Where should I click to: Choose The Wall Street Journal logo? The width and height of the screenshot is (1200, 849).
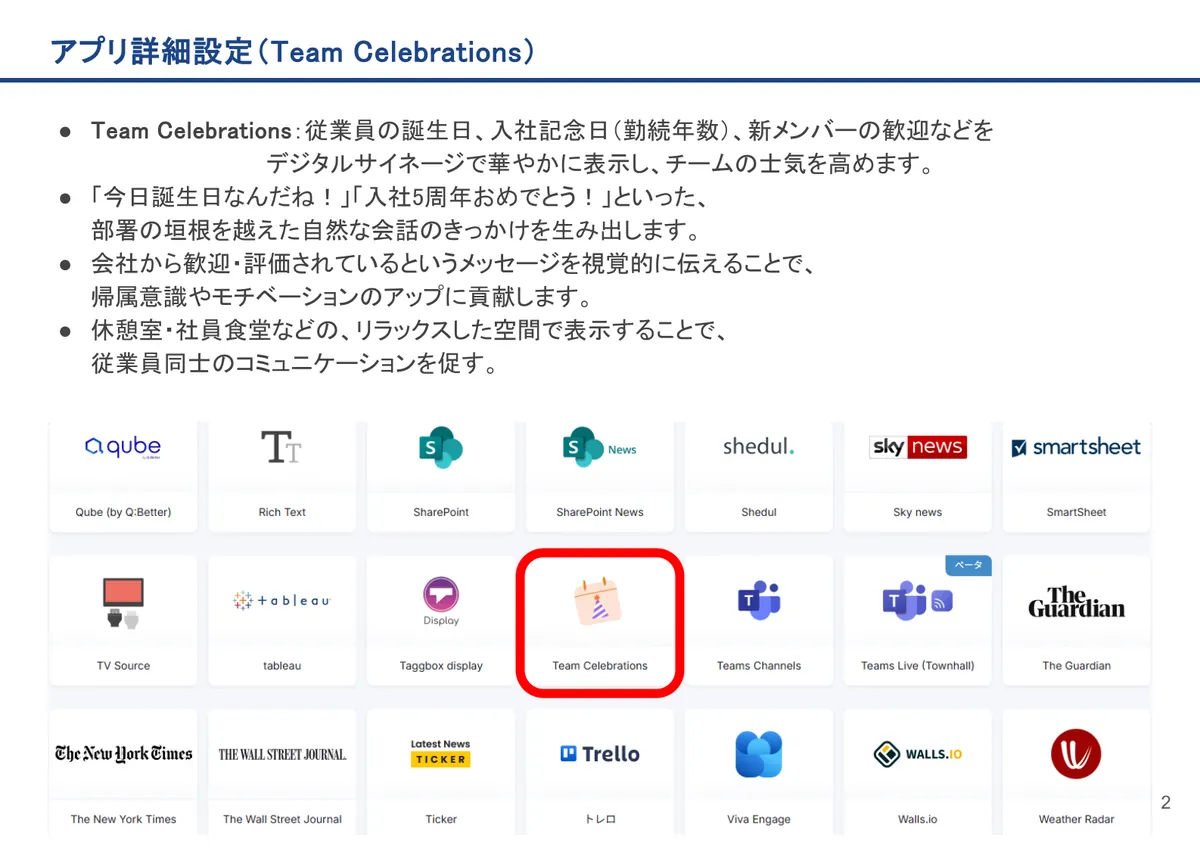pos(282,754)
